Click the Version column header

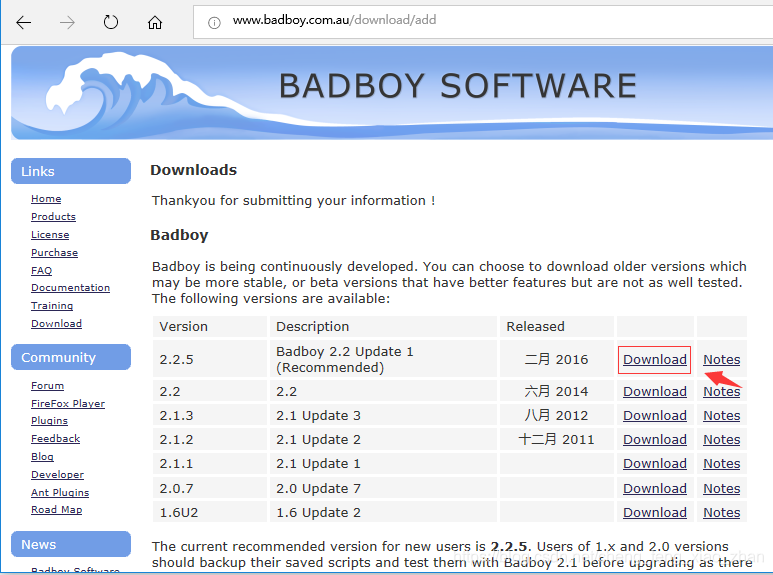pyautogui.click(x=210, y=326)
